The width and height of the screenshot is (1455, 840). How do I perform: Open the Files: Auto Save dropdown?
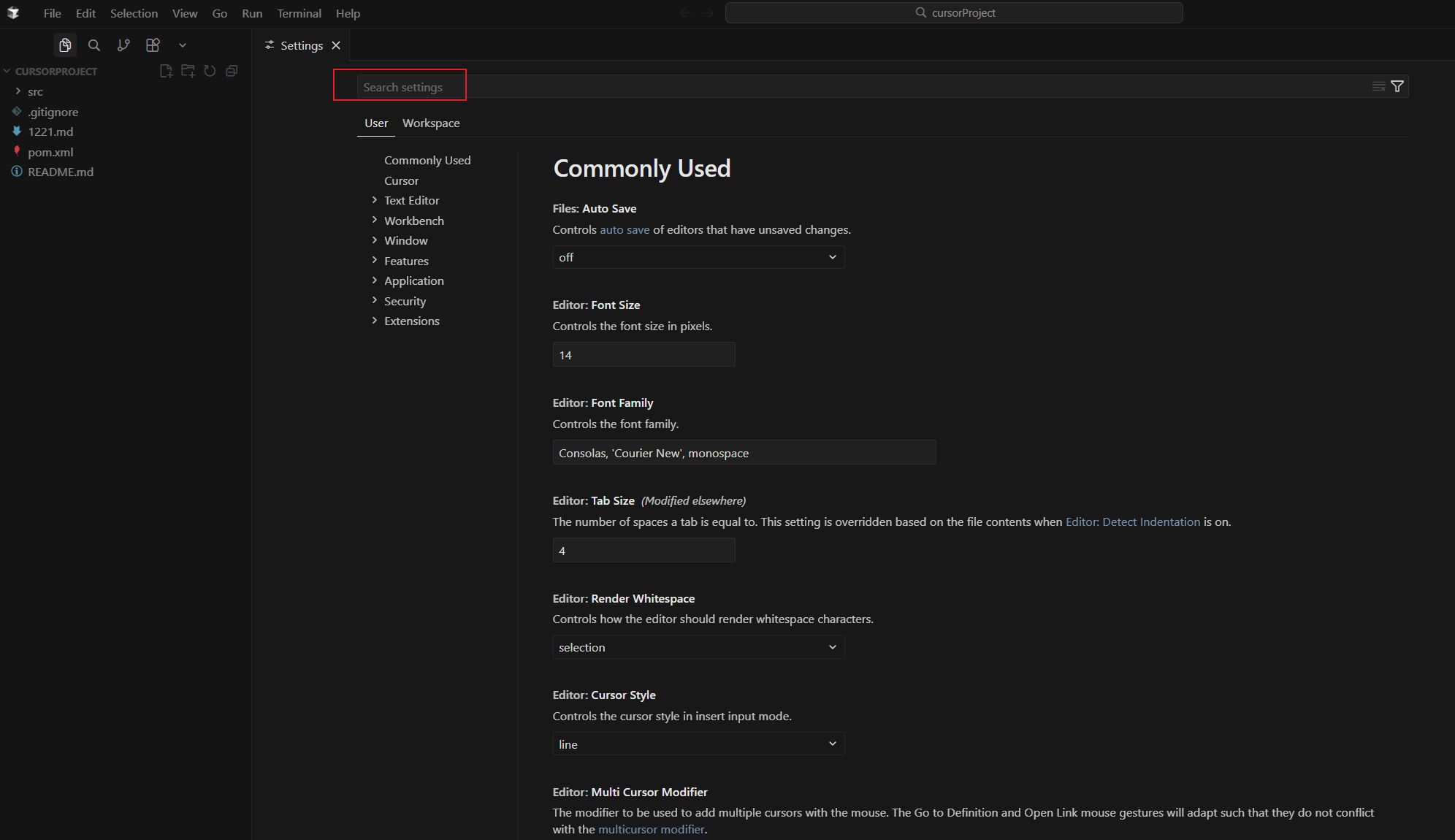(698, 257)
